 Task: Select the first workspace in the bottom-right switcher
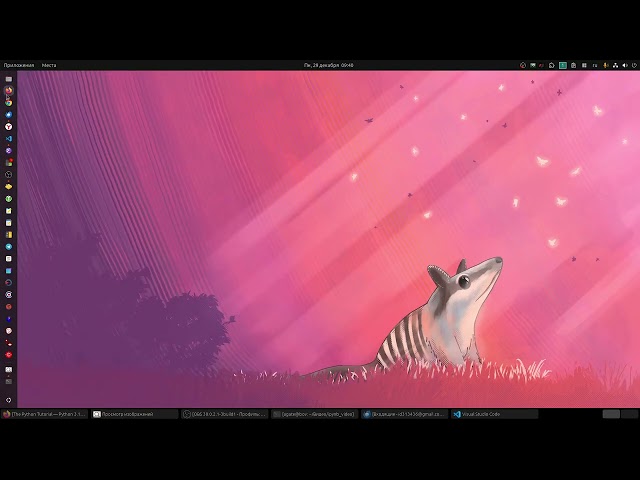click(611, 413)
